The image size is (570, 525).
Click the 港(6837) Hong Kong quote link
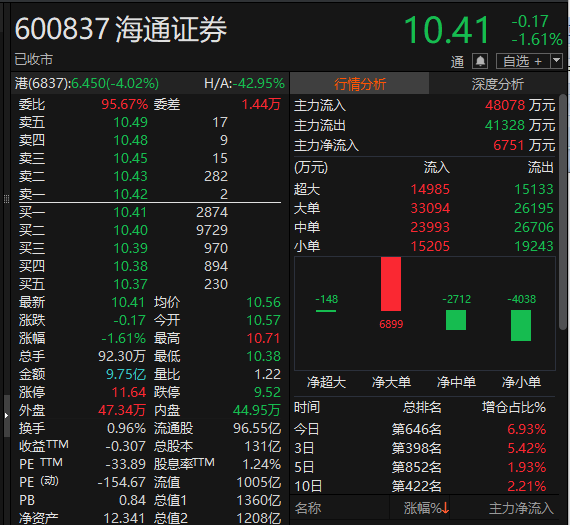click(x=87, y=84)
